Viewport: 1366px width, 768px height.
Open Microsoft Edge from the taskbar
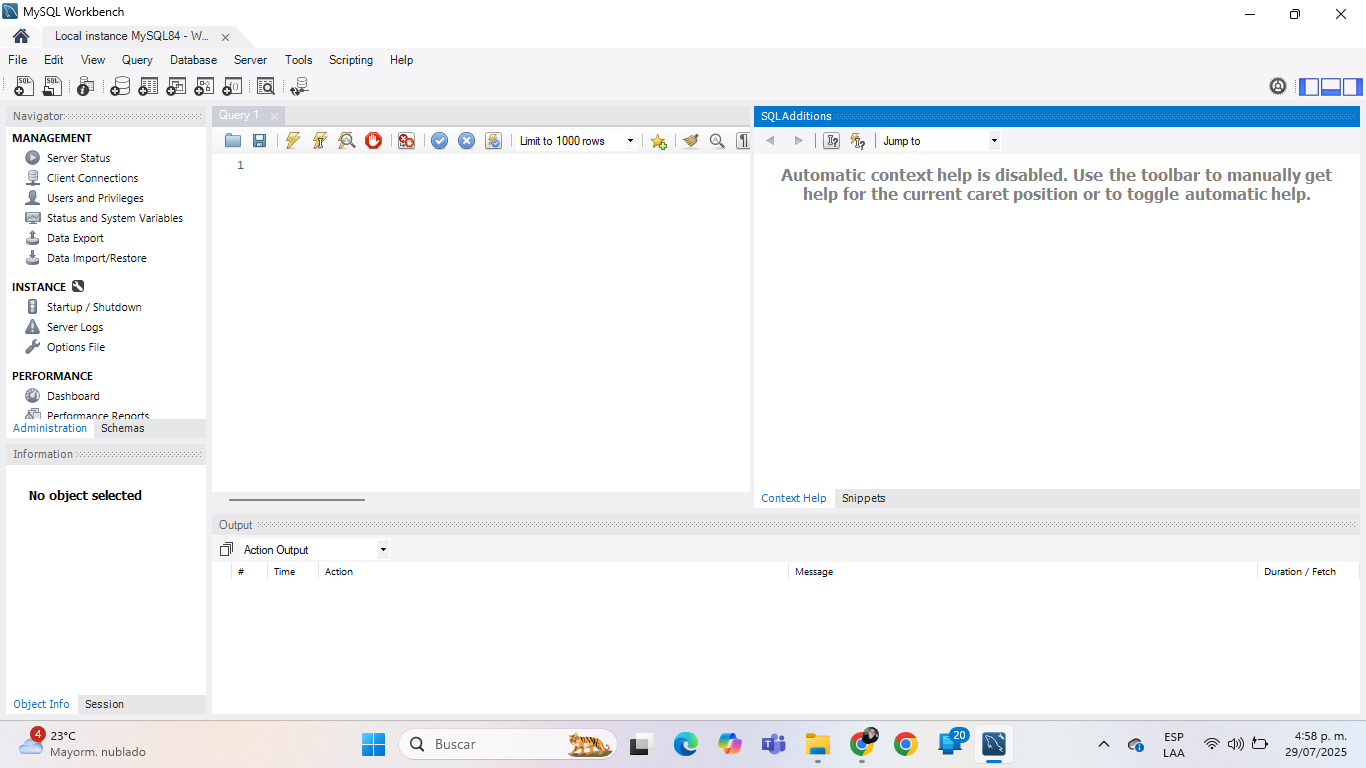click(685, 744)
